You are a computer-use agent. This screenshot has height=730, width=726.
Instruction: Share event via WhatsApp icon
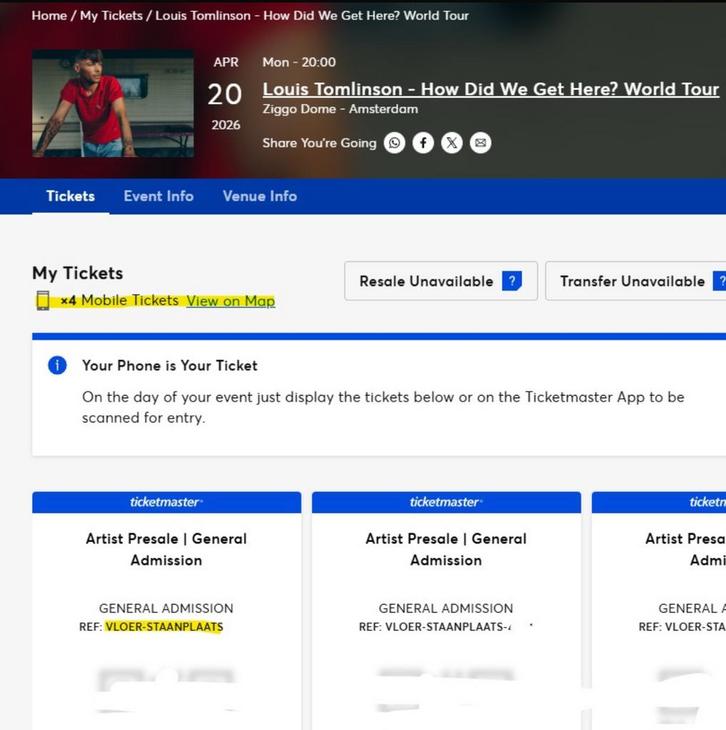coord(395,143)
